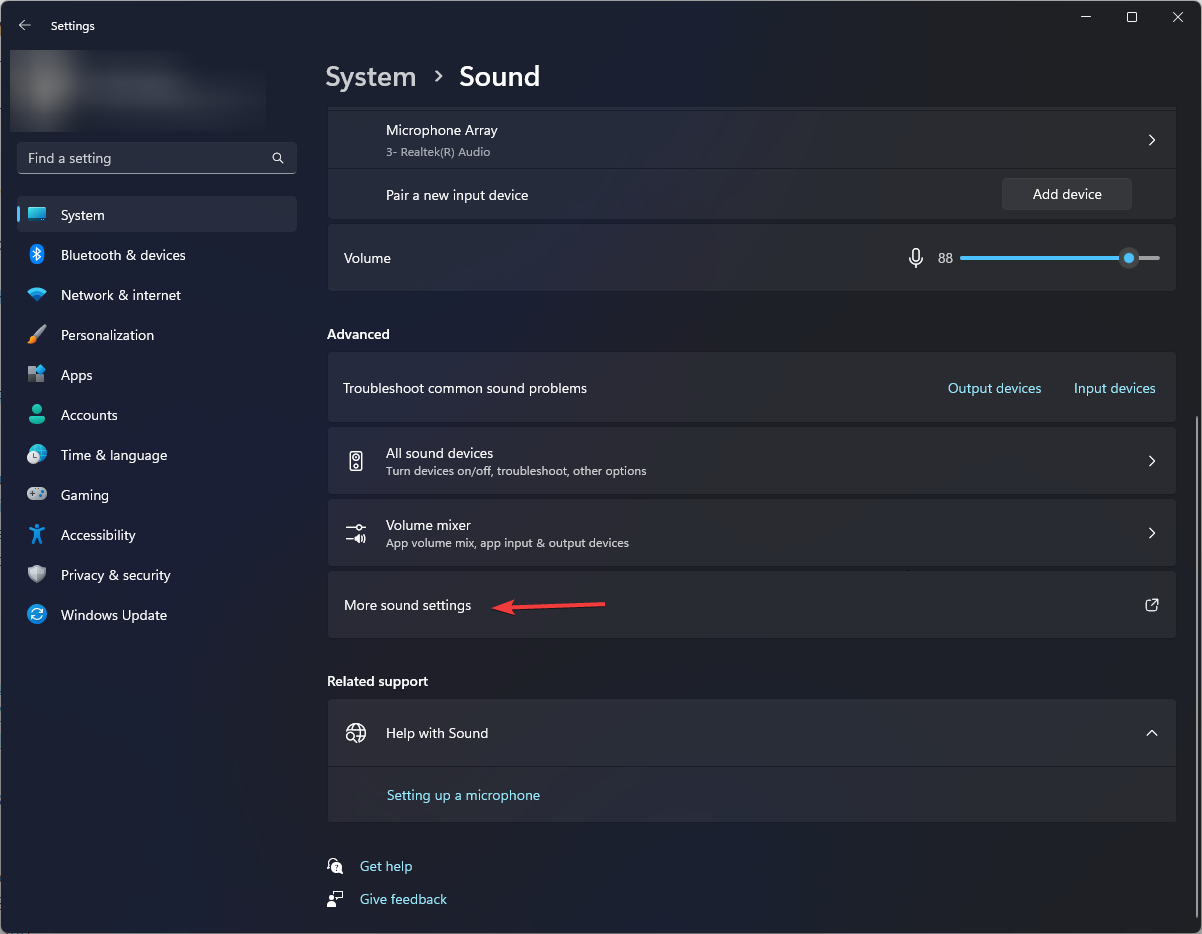Click the Give feedback person icon

[336, 899]
